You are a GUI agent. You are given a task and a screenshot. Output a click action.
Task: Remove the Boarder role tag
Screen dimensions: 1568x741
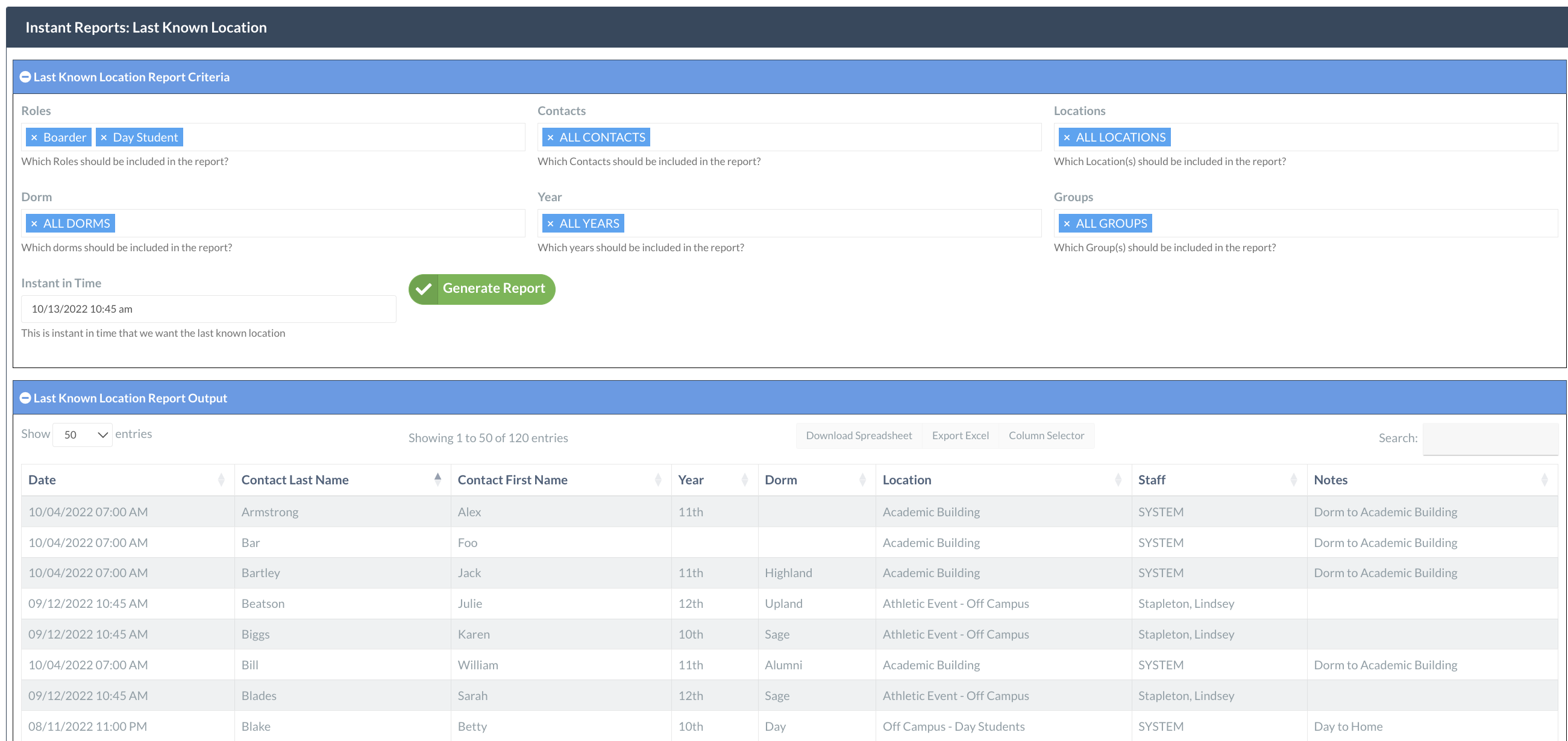pos(34,137)
